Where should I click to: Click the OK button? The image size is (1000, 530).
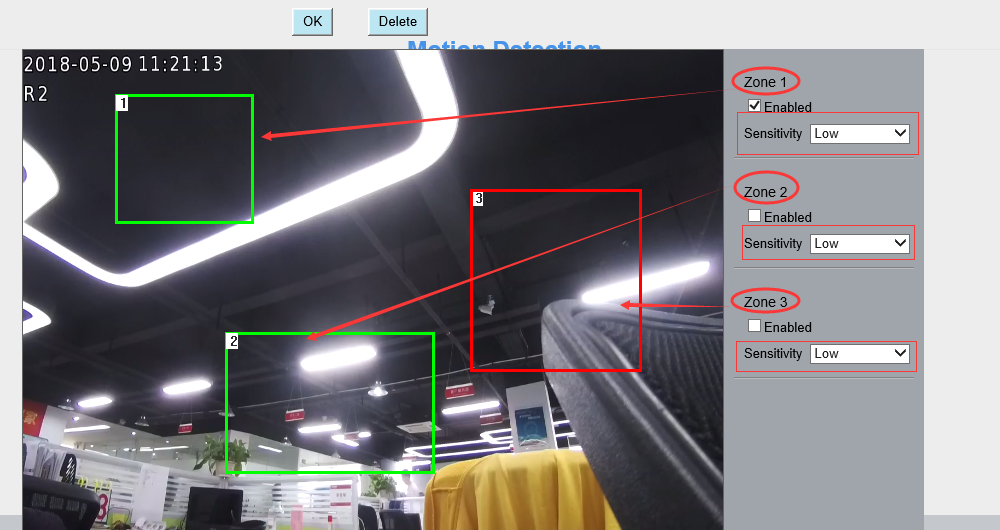[x=312, y=22]
